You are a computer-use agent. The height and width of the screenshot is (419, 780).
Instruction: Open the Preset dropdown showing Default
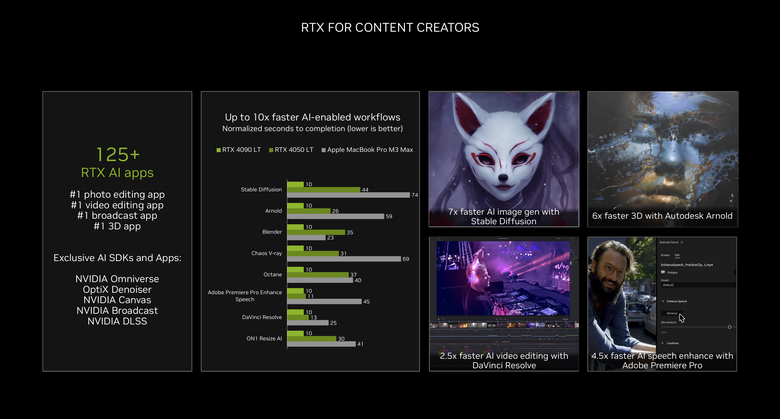(698, 285)
